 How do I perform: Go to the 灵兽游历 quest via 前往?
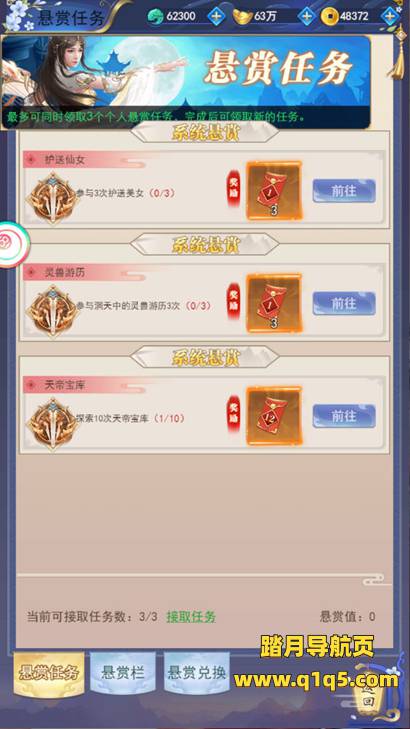344,304
